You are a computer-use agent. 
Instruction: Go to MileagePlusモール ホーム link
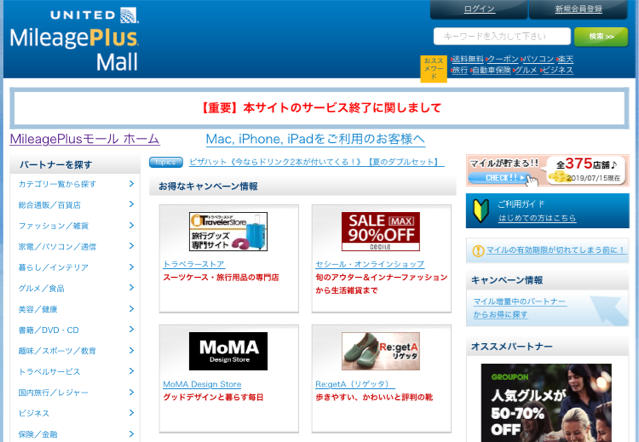(x=85, y=139)
